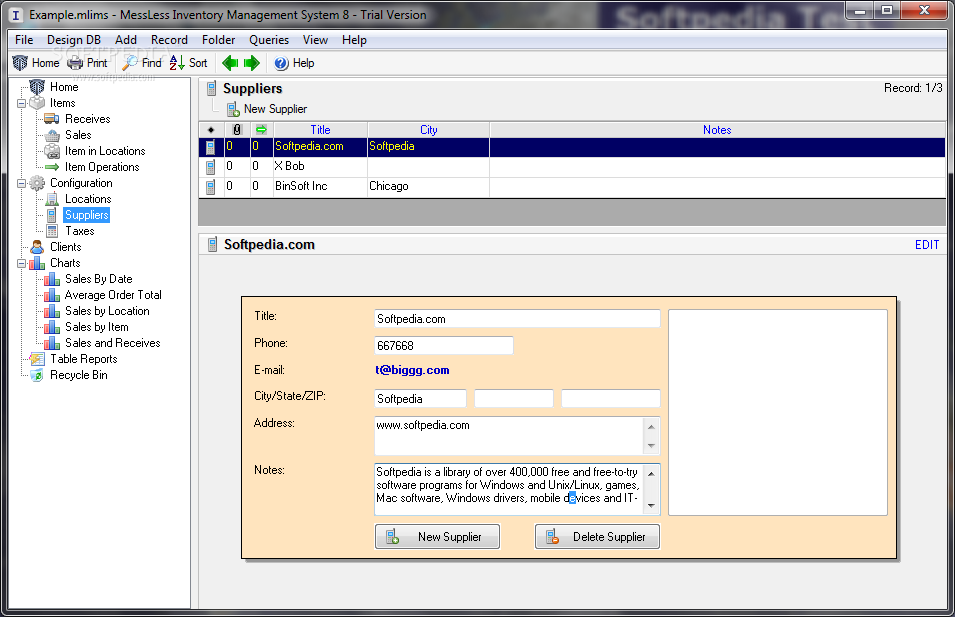Click the green arrow column header
The width and height of the screenshot is (955, 617).
pyautogui.click(x=261, y=130)
